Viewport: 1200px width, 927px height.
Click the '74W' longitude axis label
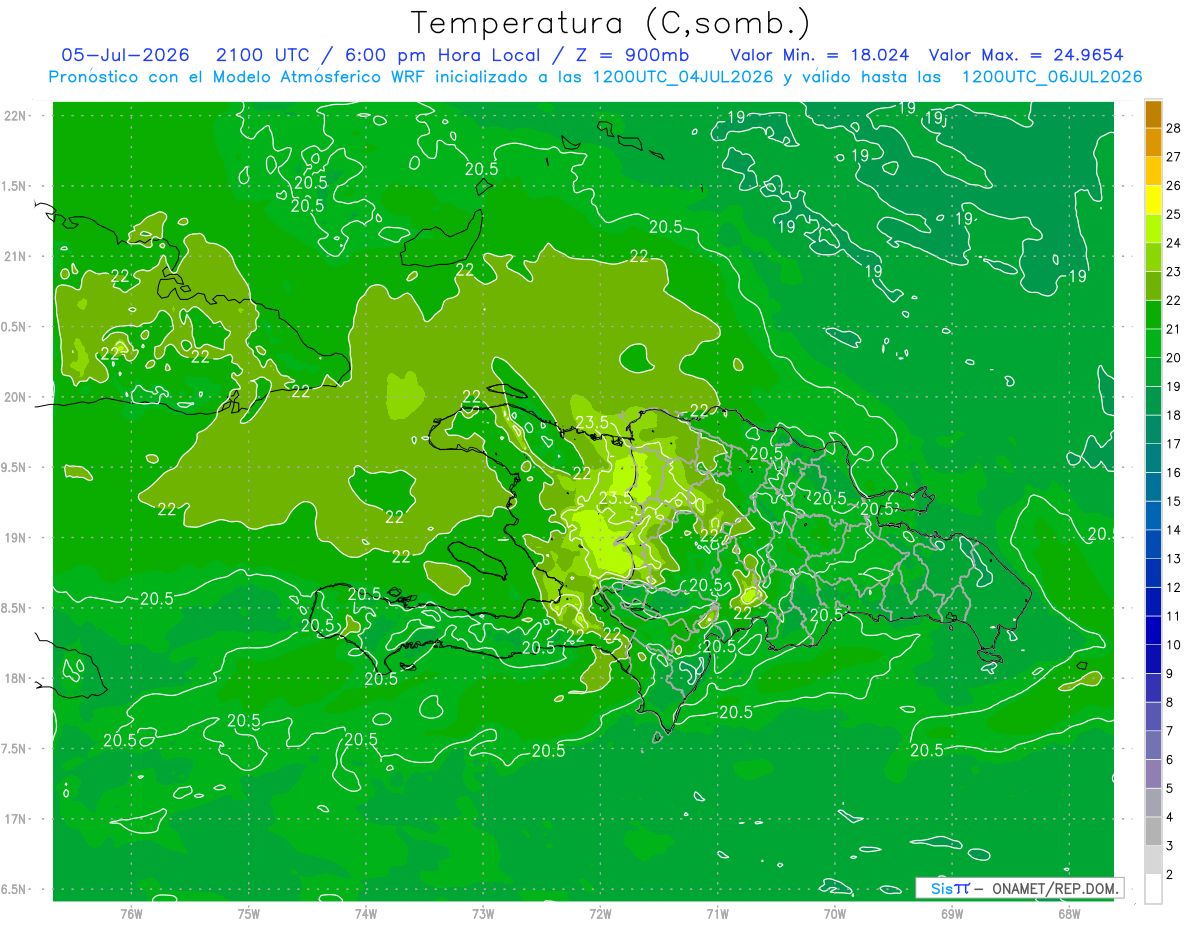click(x=366, y=913)
